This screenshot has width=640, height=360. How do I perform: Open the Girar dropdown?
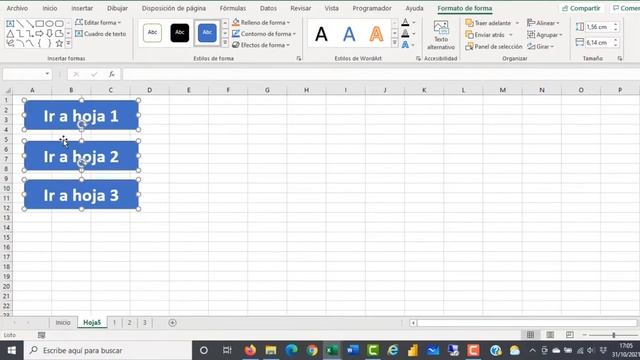click(x=540, y=47)
